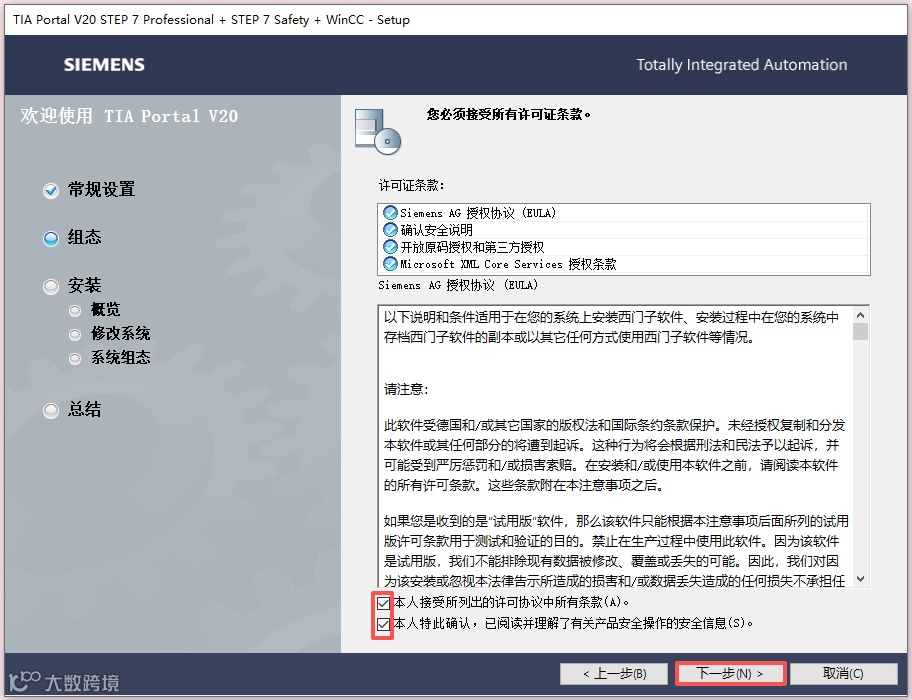Check the license terms acceptance checkbox
Screen dimensions: 912x700
pos(383,603)
